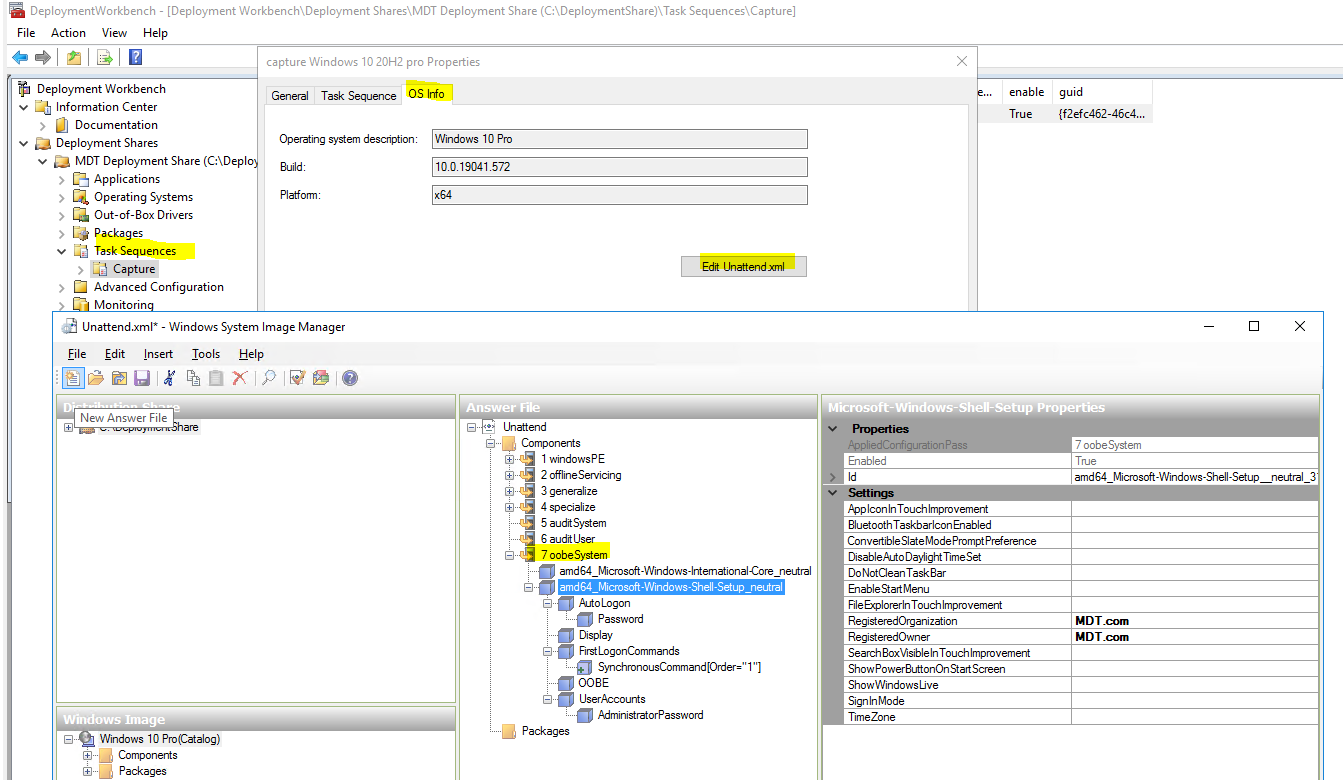Collapse the 7 oobeSystem node
Screen dimensions: 1343x780
pyautogui.click(x=509, y=555)
